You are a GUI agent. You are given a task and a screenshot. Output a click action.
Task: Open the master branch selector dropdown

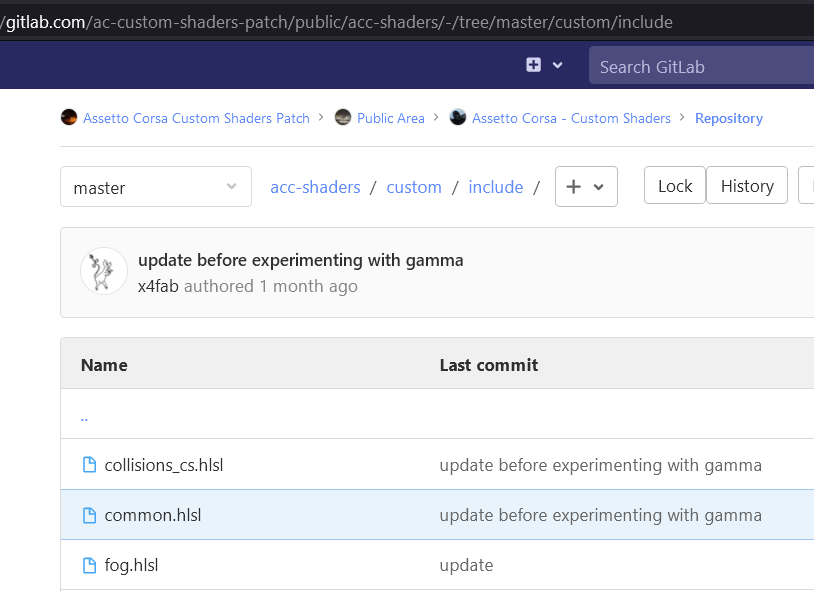pyautogui.click(x=156, y=187)
